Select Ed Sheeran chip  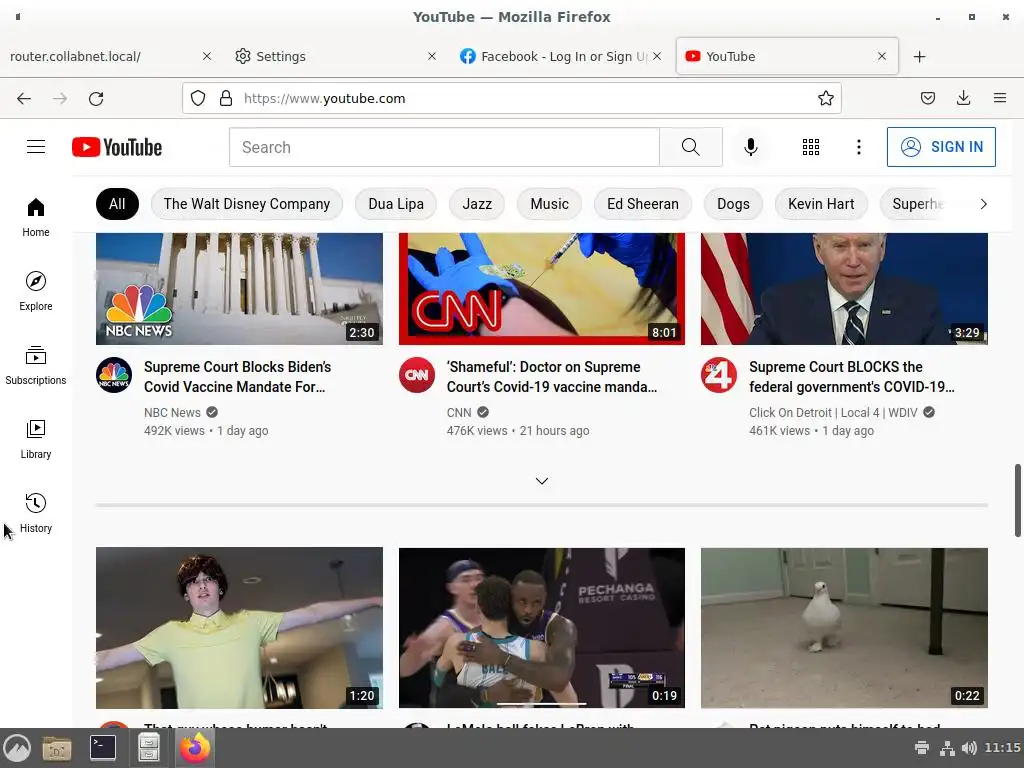click(x=643, y=204)
